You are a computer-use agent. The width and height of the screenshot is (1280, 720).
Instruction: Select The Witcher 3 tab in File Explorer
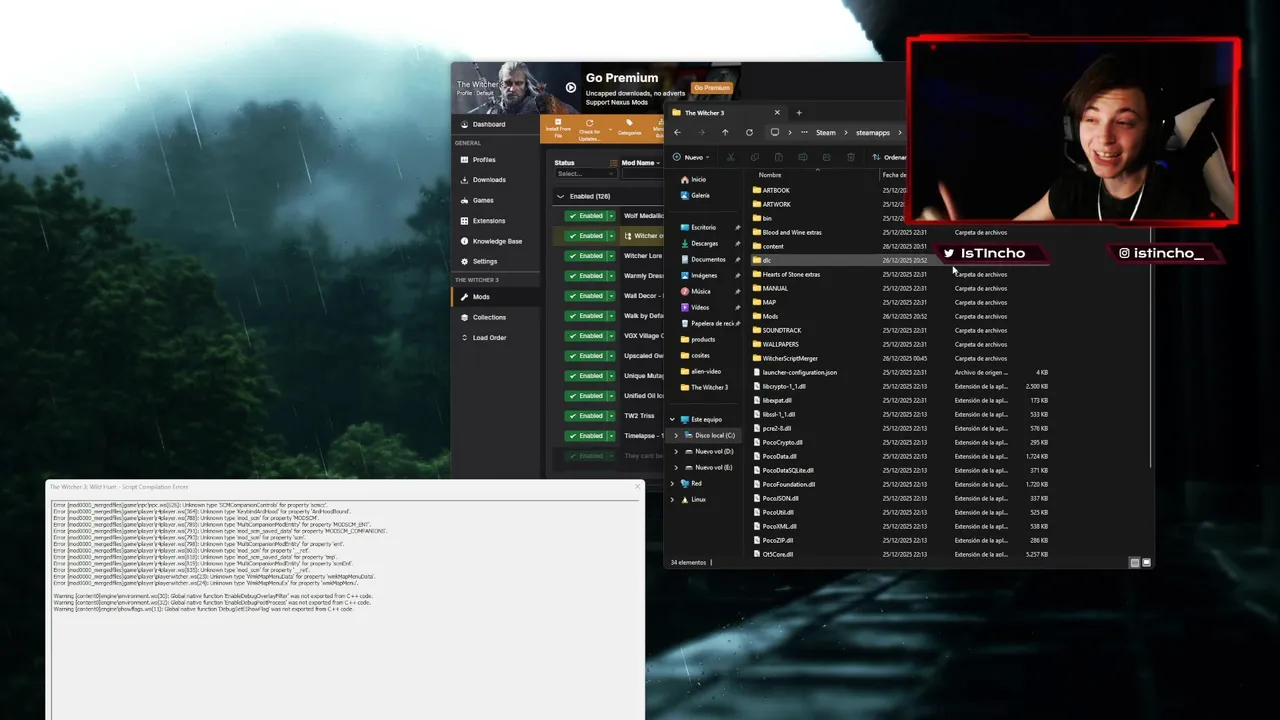(x=727, y=113)
